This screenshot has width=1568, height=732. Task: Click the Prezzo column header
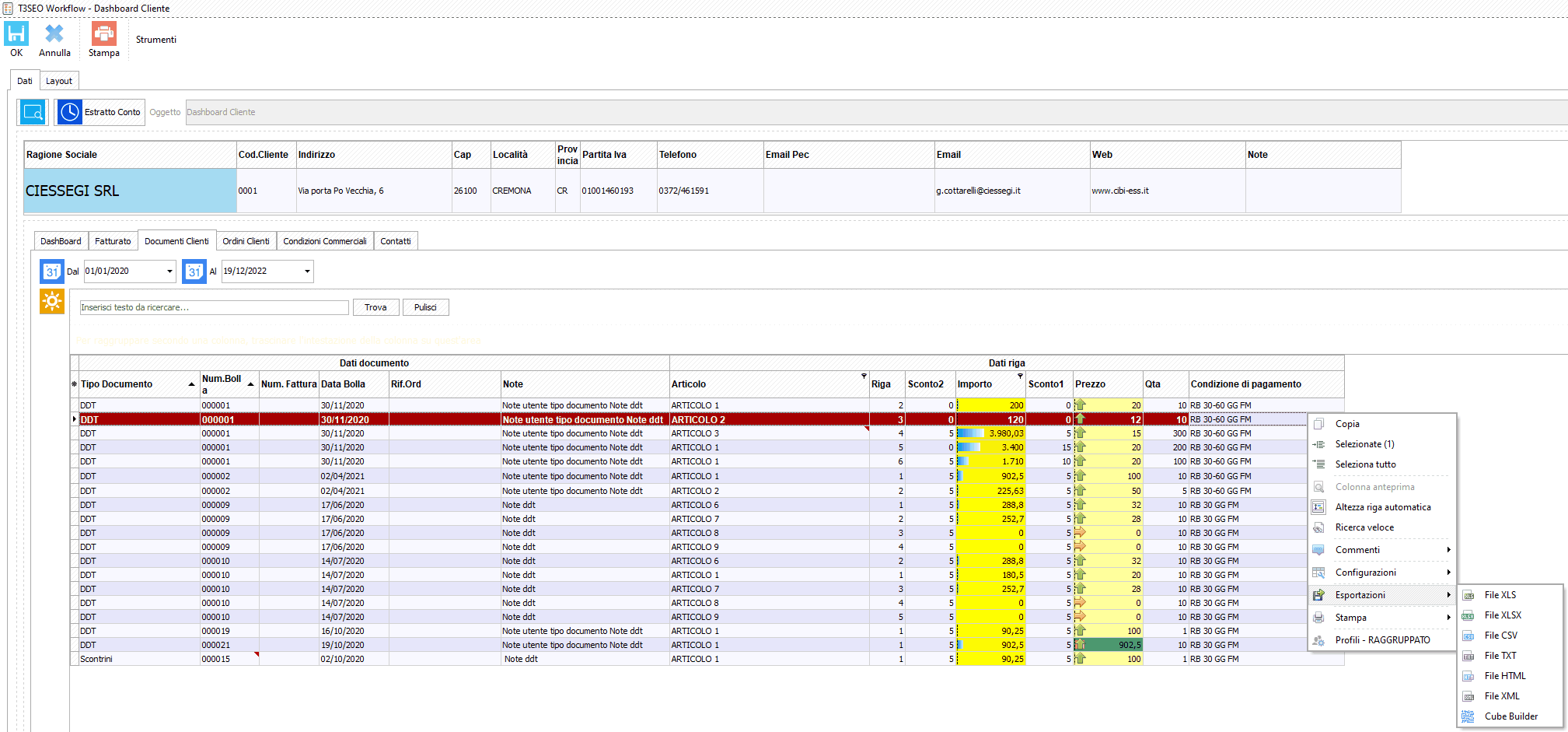[x=1108, y=384]
